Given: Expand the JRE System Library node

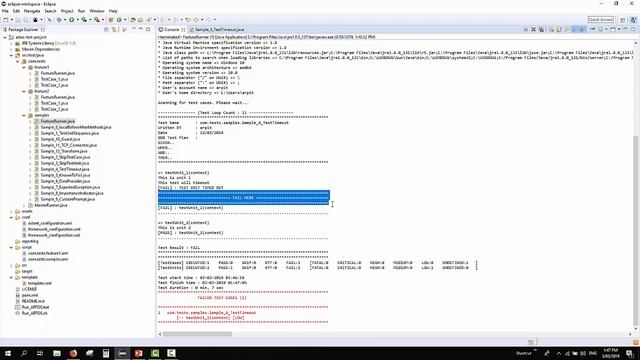Looking at the screenshot, I should click(x=11, y=43).
